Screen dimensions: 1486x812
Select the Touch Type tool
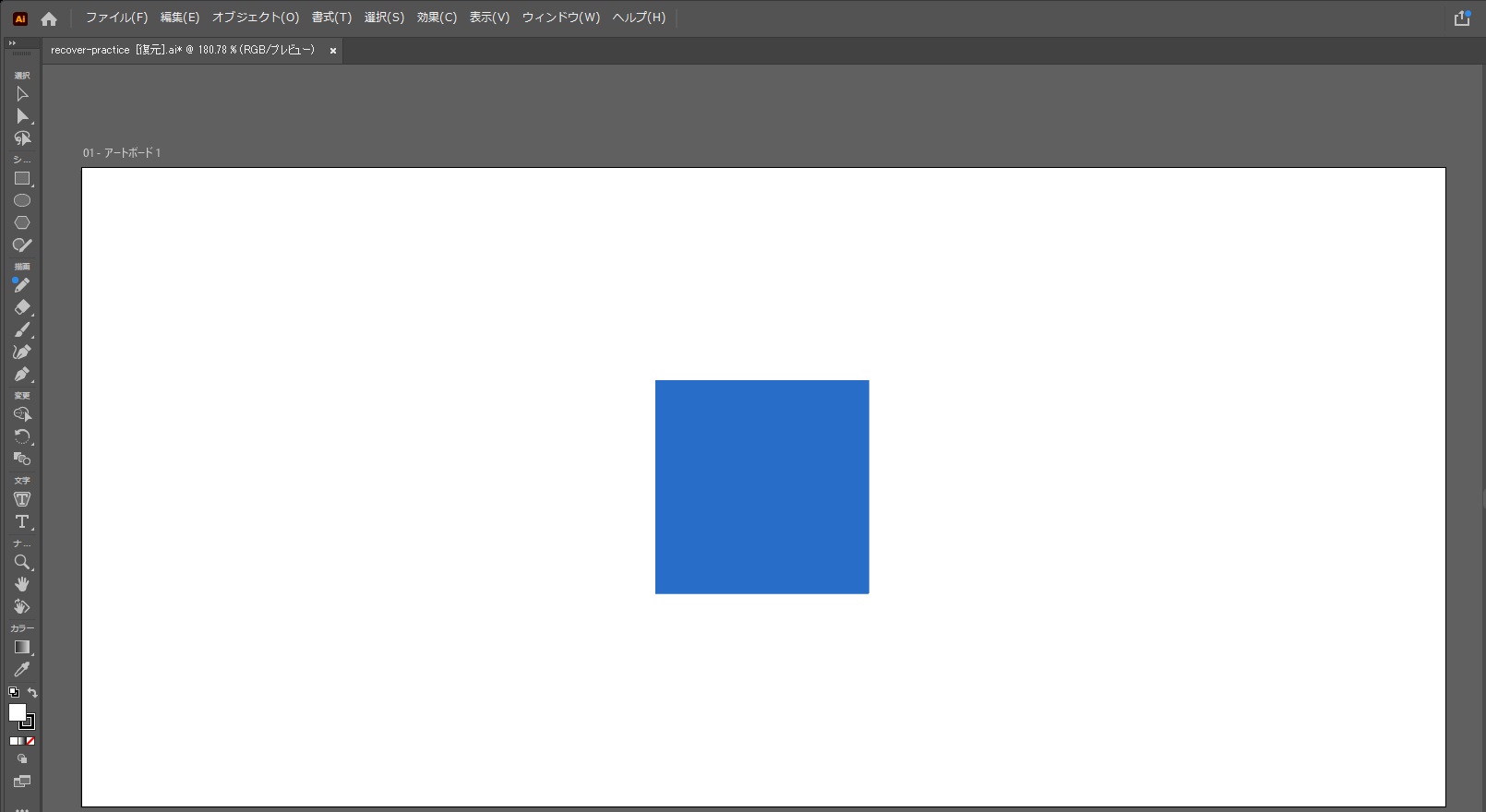tap(22, 499)
